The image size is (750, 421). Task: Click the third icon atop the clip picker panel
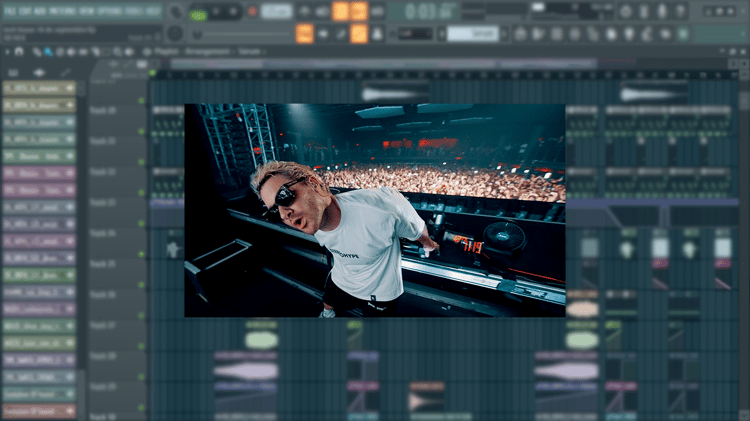(x=65, y=73)
